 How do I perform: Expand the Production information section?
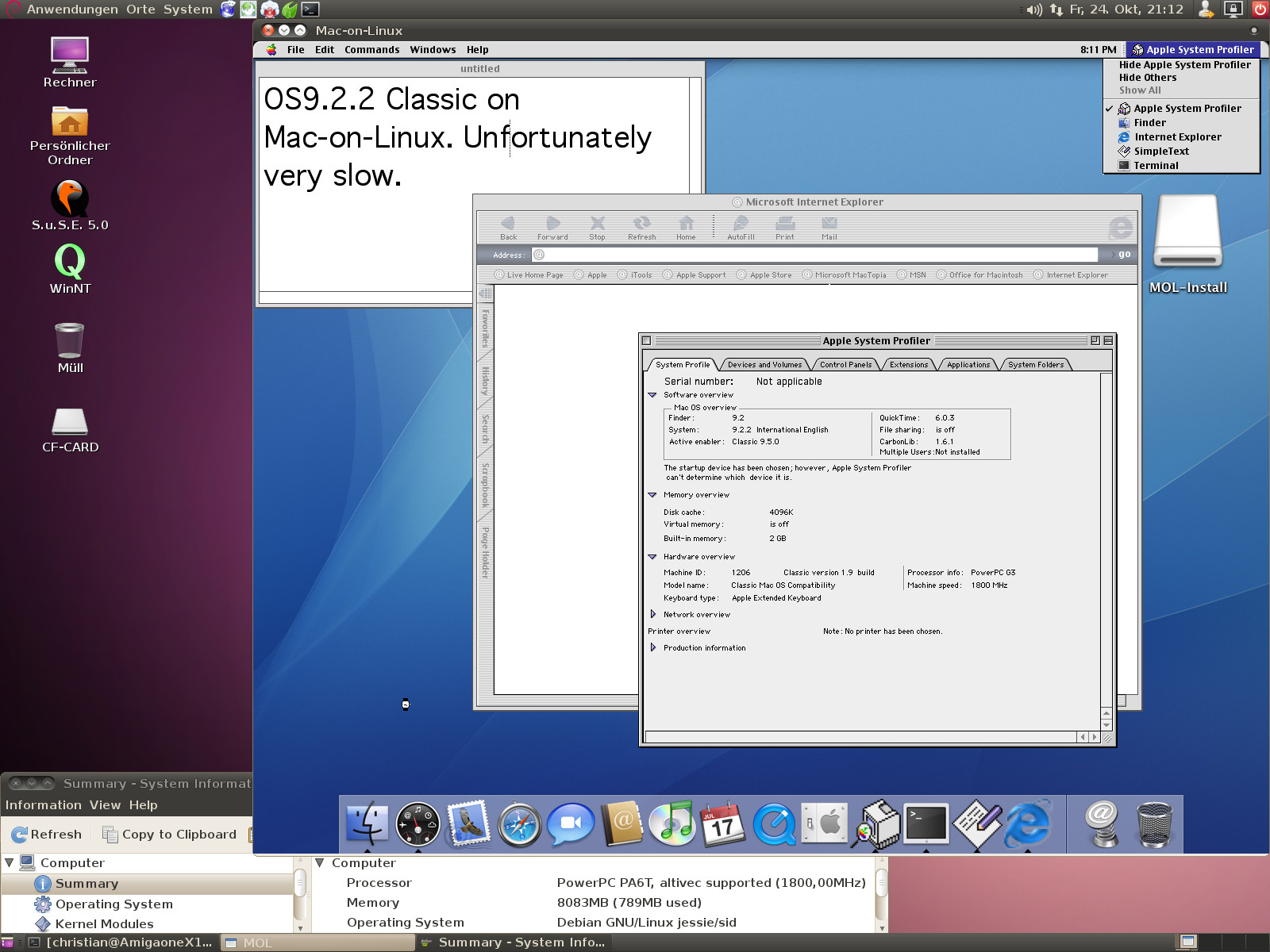click(x=652, y=648)
